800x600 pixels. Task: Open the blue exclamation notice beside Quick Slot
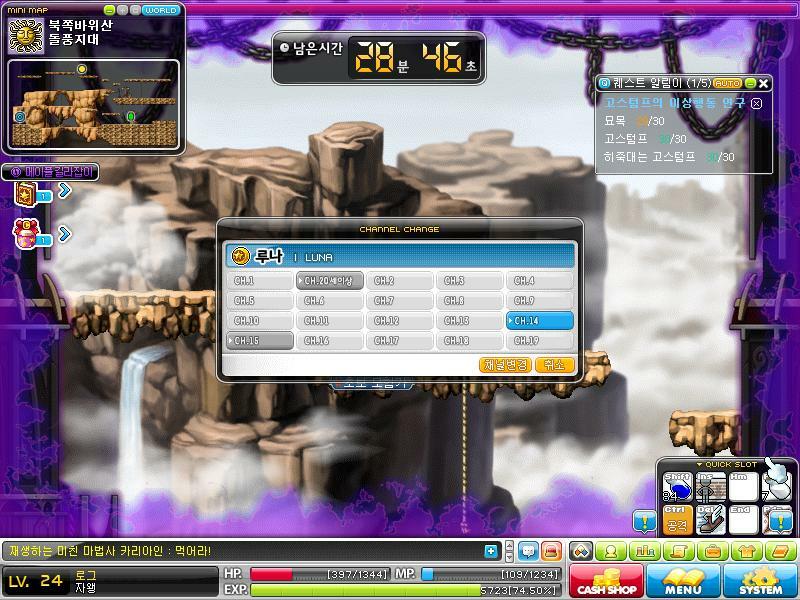644,521
